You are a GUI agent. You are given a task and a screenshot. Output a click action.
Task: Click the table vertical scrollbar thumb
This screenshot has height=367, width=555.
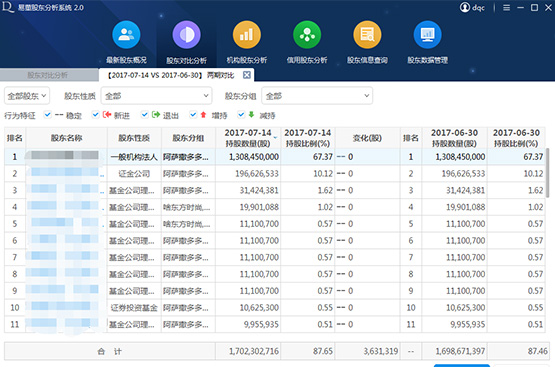[547, 173]
